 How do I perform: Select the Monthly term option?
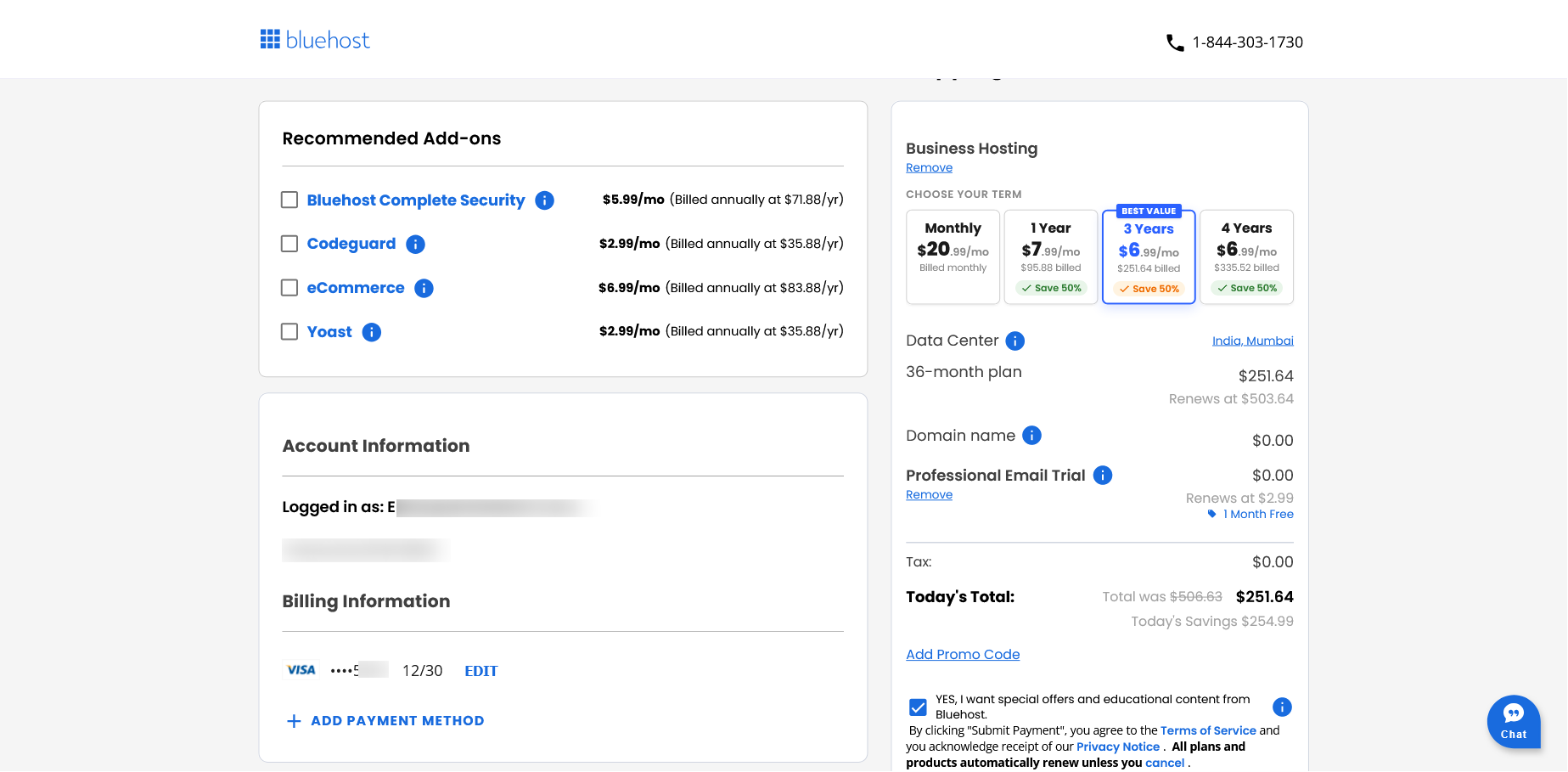point(953,256)
